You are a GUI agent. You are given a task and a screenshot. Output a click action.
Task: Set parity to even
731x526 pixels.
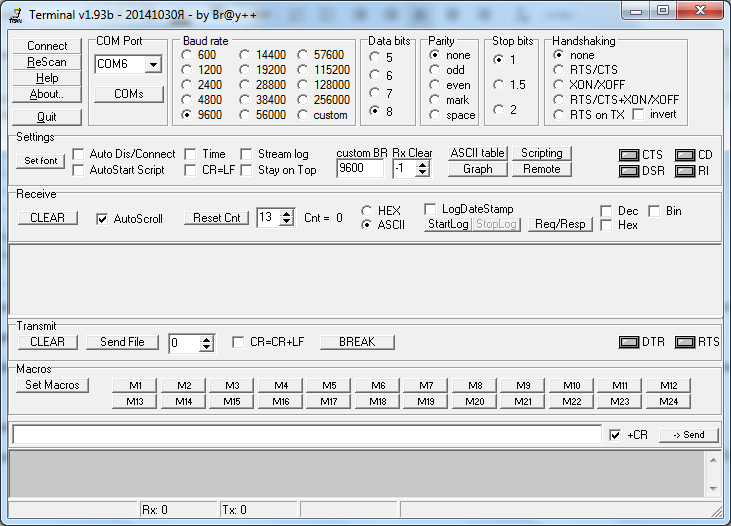[x=434, y=85]
